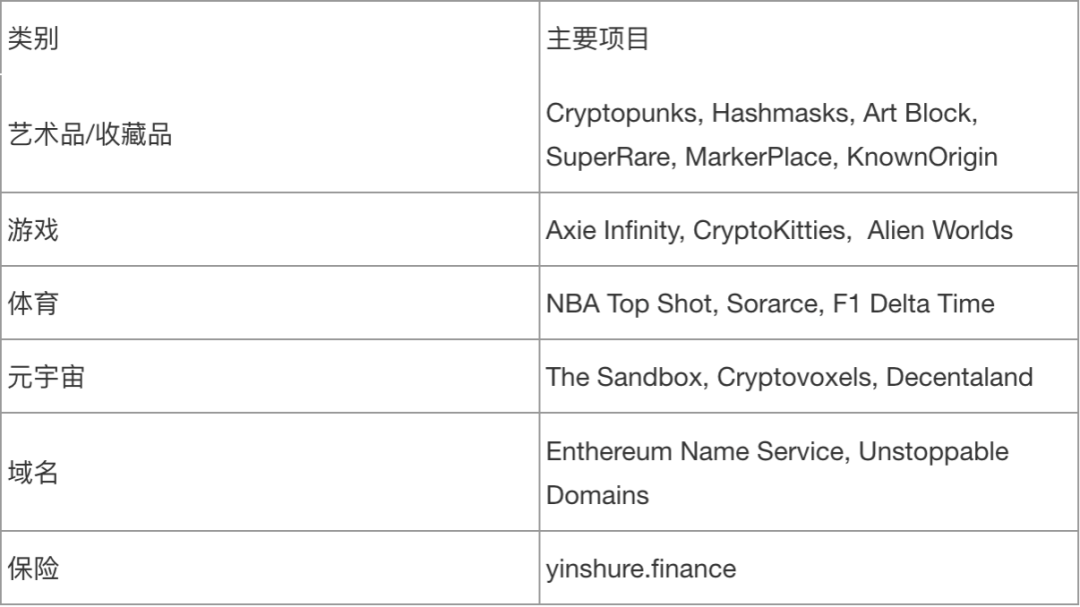
Task: Click the NBA Top Shot text
Action: pos(628,304)
